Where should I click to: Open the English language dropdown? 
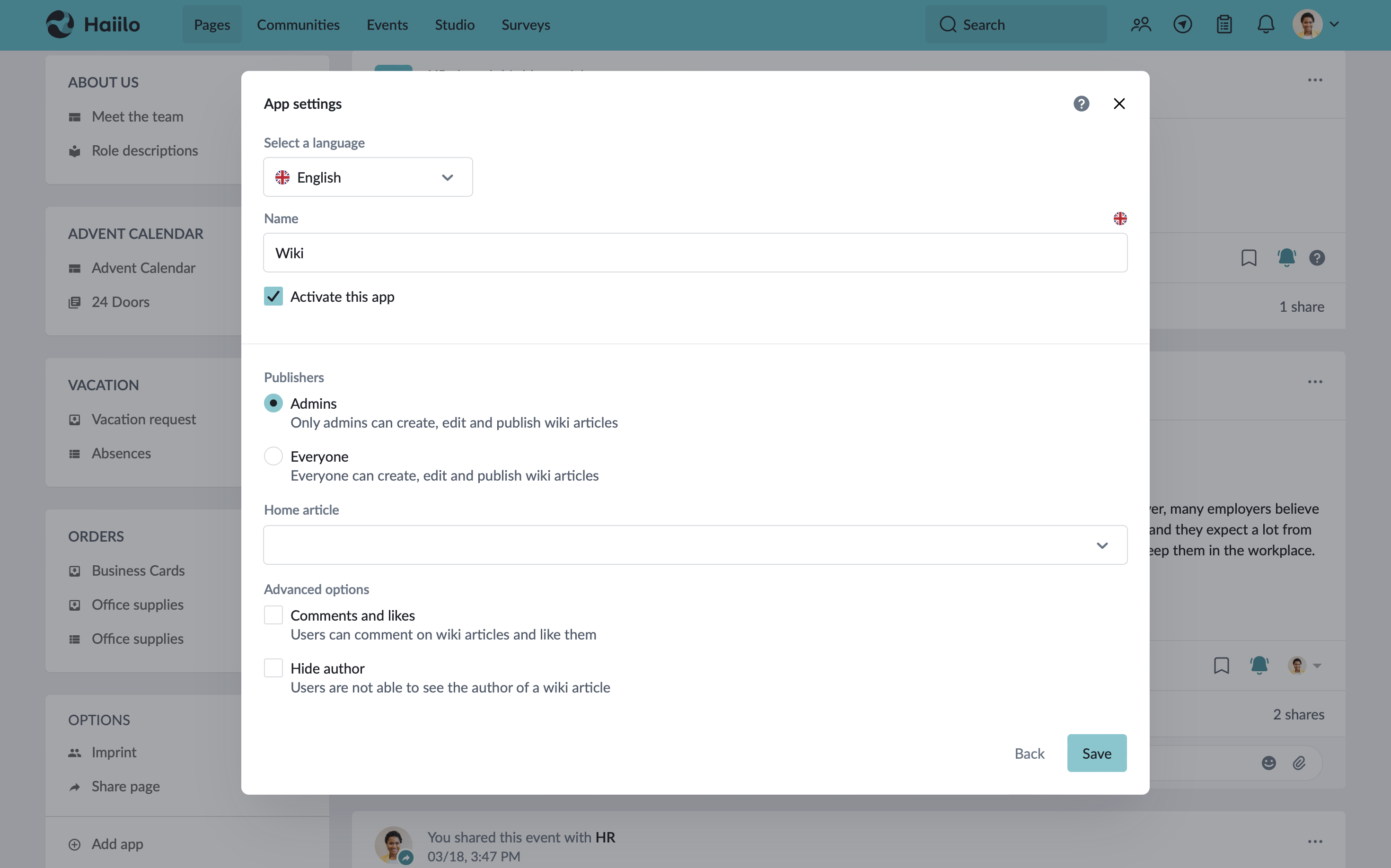pyautogui.click(x=368, y=177)
